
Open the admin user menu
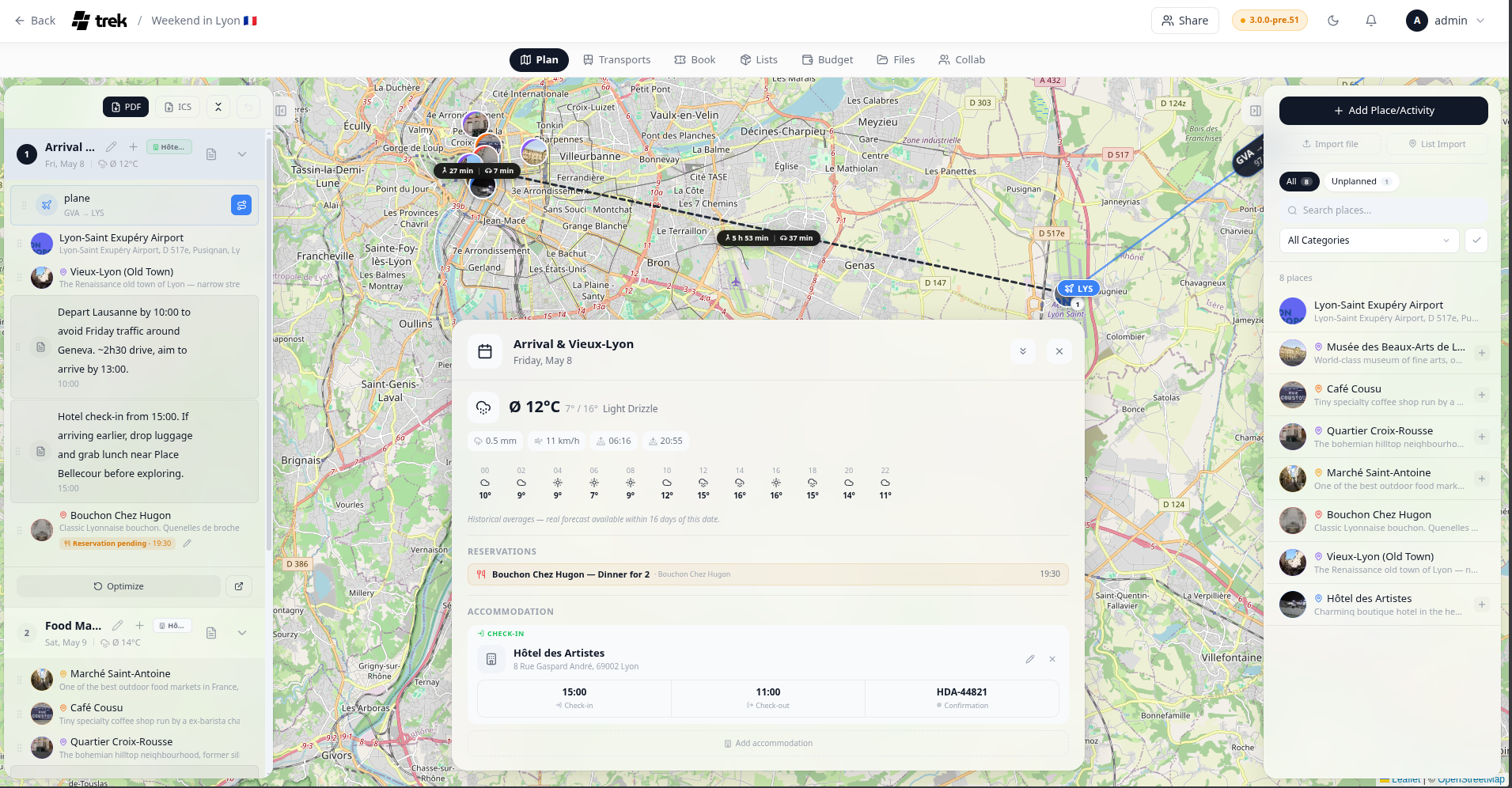click(1446, 21)
